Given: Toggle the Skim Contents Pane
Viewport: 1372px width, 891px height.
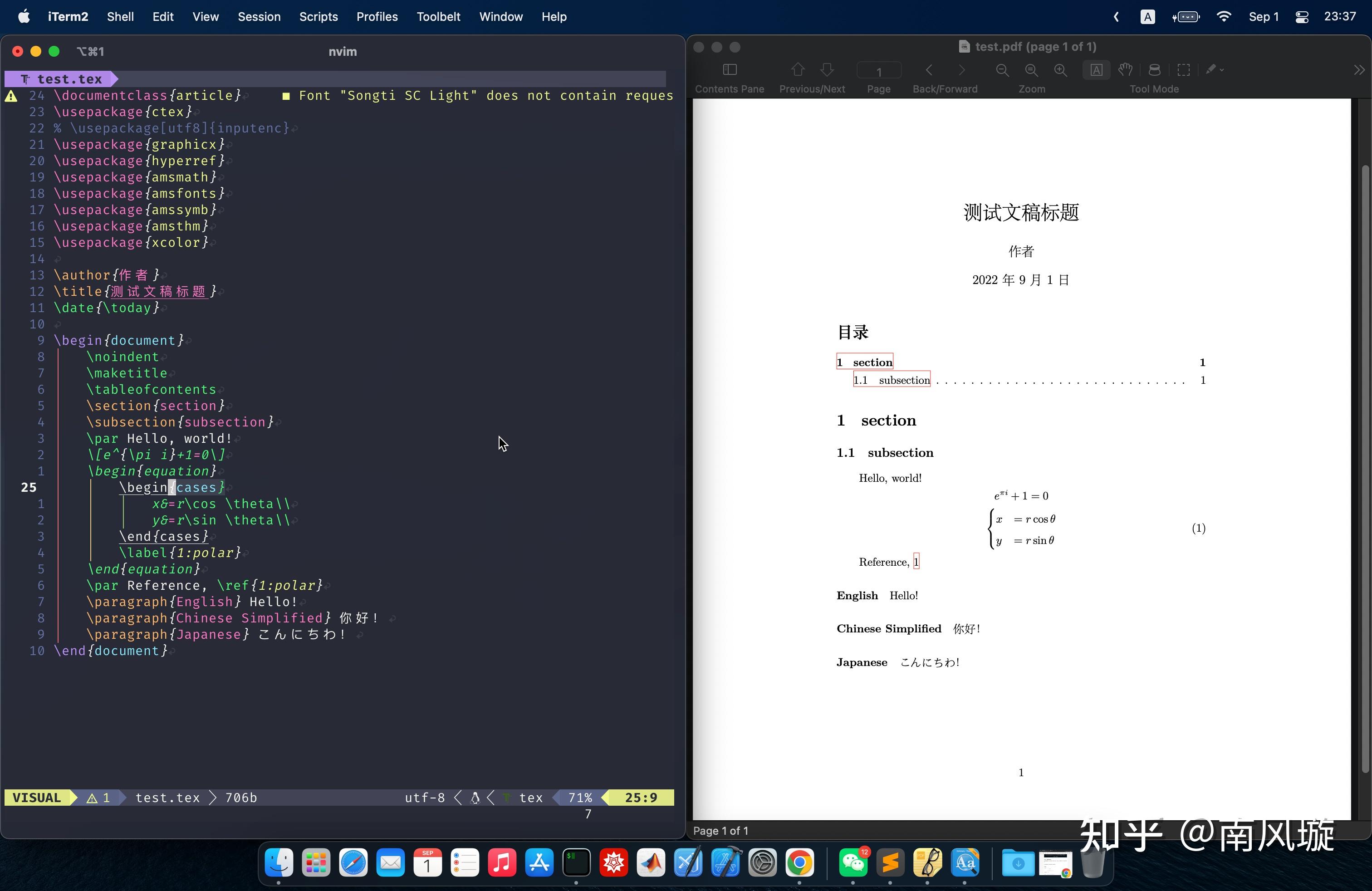Looking at the screenshot, I should point(729,70).
